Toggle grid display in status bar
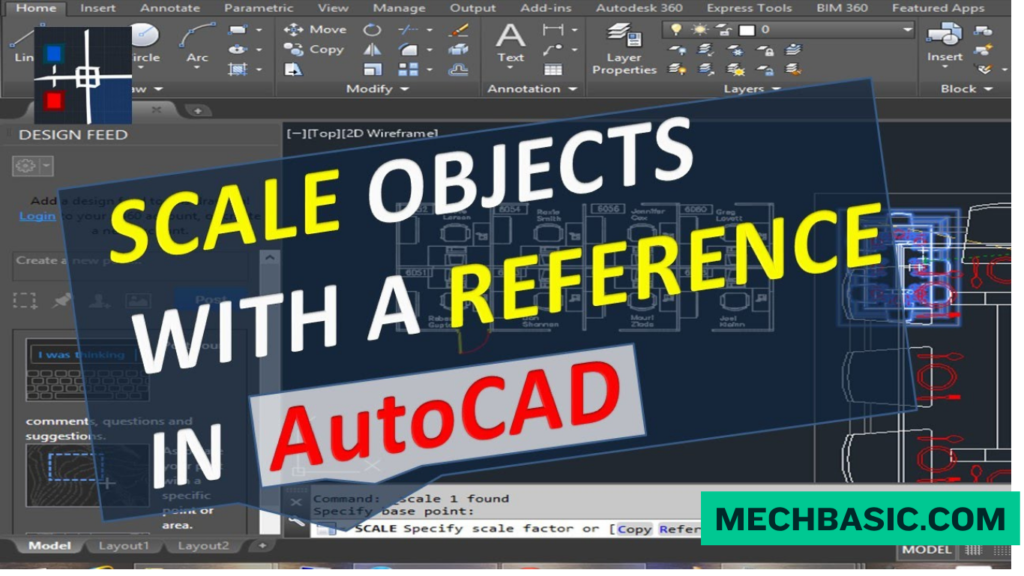 coord(973,550)
